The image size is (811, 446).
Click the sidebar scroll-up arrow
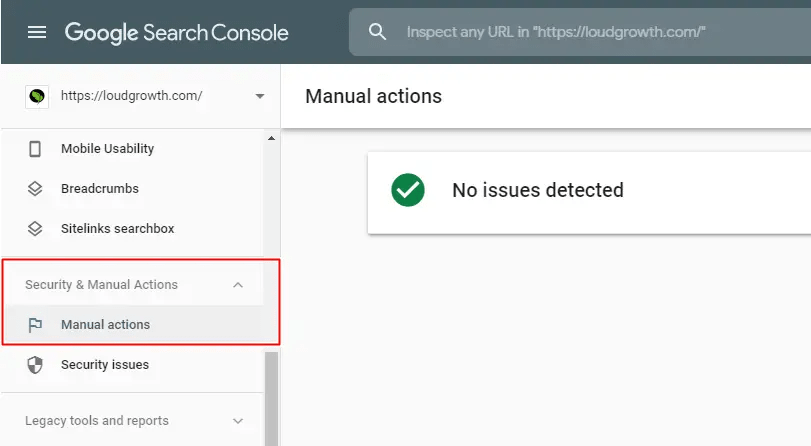tap(272, 138)
